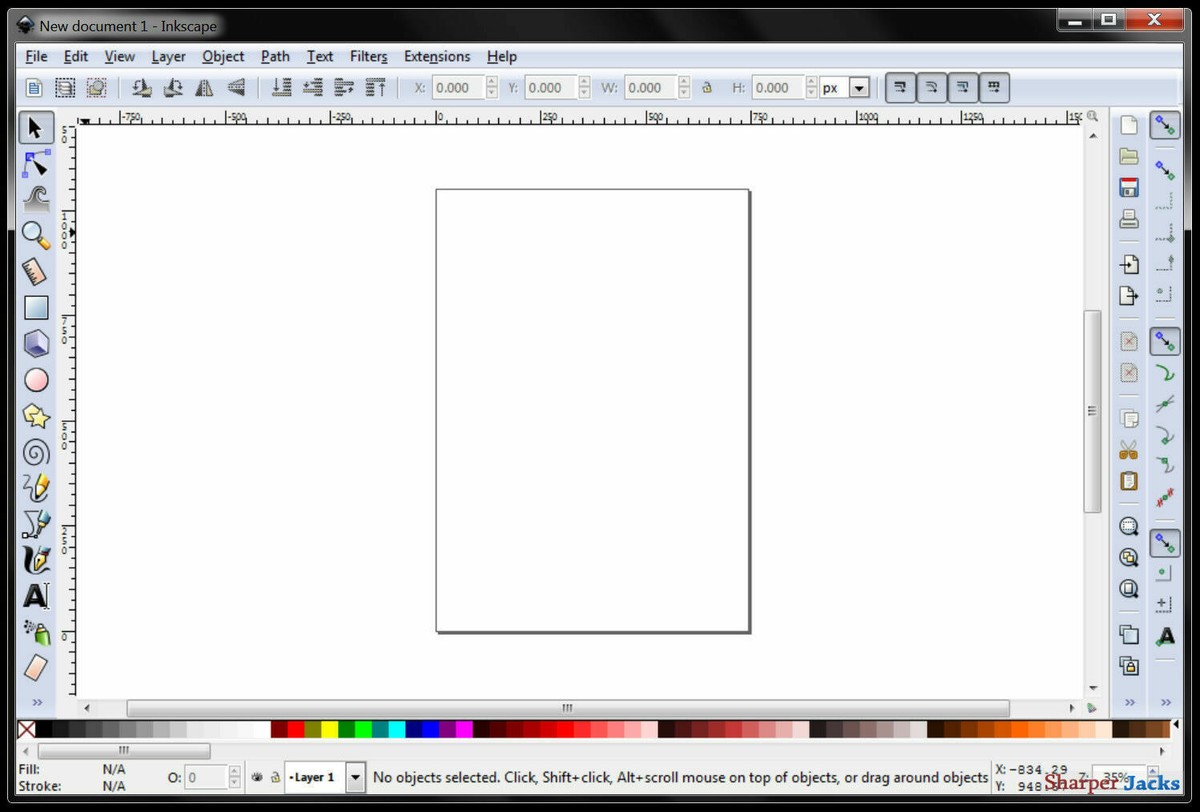This screenshot has height=812, width=1200.
Task: Click the Paste clipboard icon
Action: (1129, 481)
